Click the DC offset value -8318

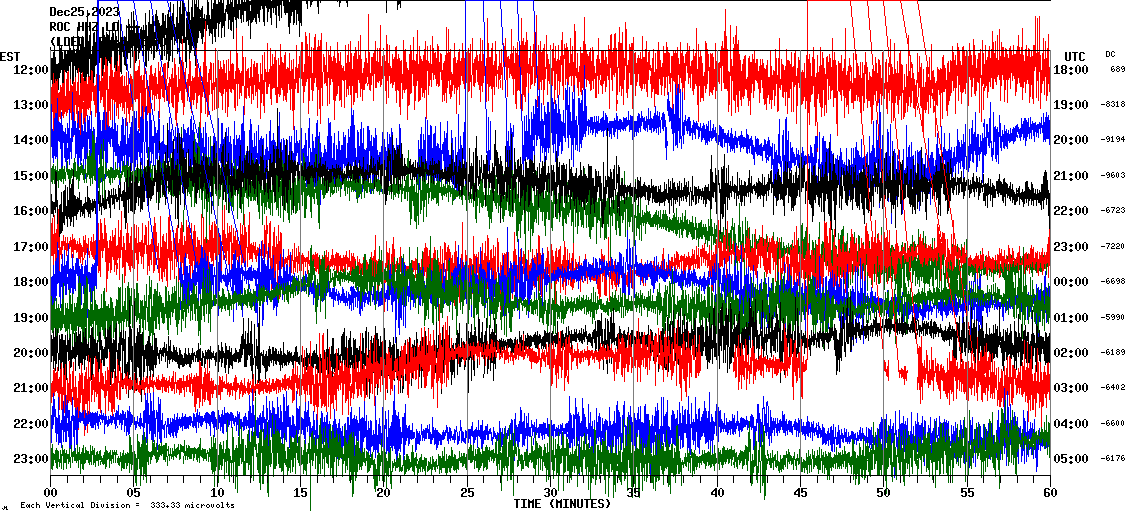pos(1113,105)
